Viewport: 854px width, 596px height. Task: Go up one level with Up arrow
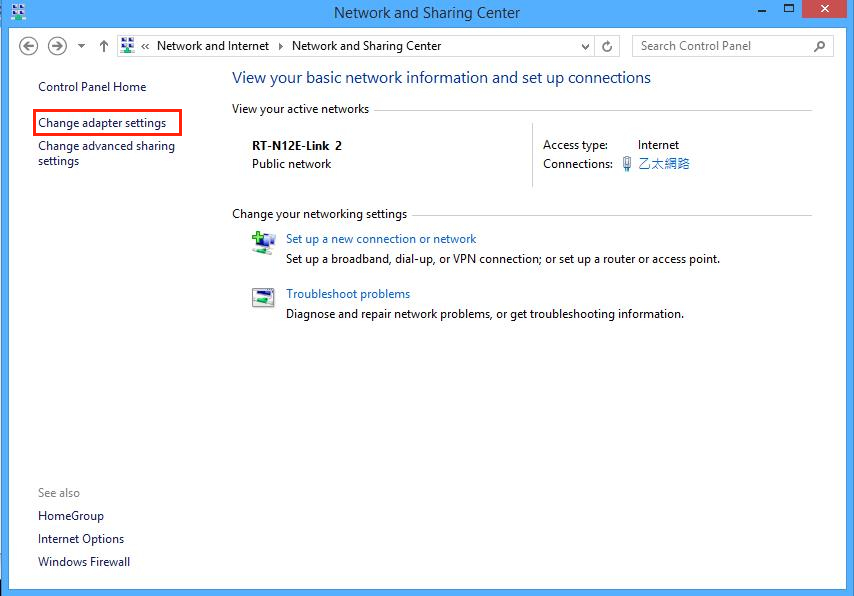click(103, 46)
